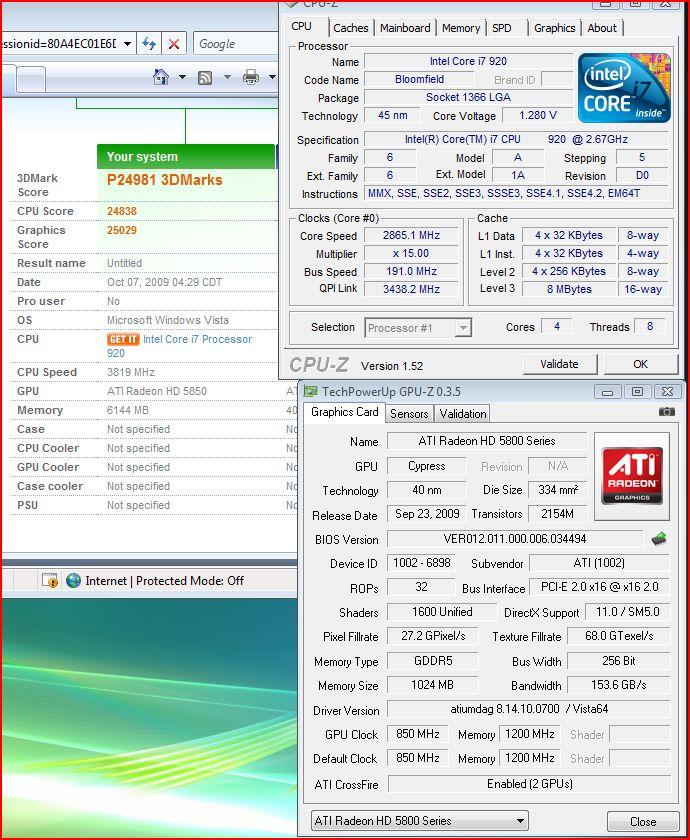690x840 pixels.
Task: Click the Core Speed value 2865.1 MHz
Action: (x=411, y=235)
